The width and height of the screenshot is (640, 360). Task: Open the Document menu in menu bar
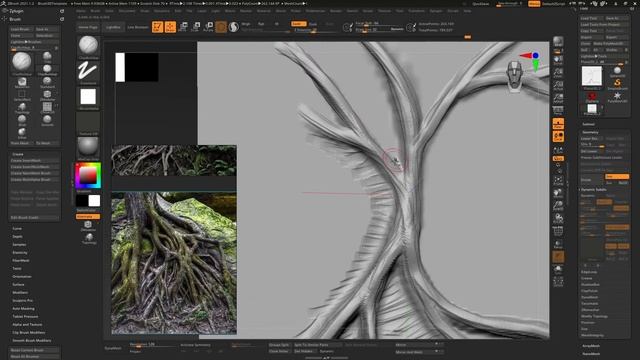click(127, 11)
